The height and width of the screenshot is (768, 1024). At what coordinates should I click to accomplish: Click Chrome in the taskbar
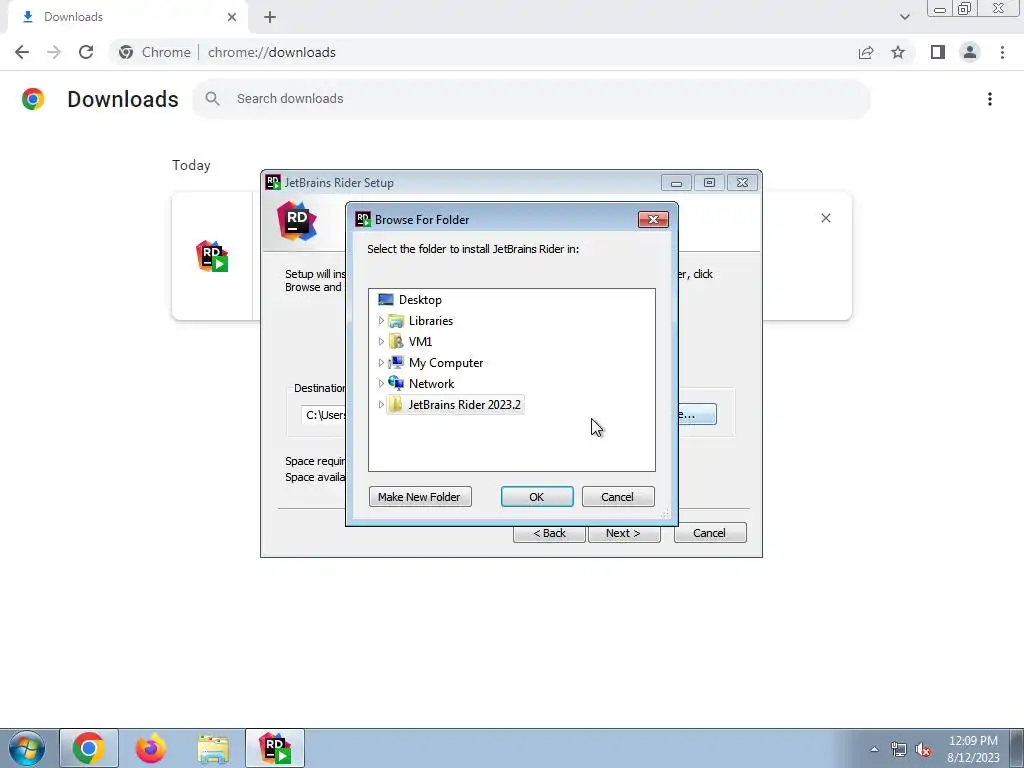89,748
